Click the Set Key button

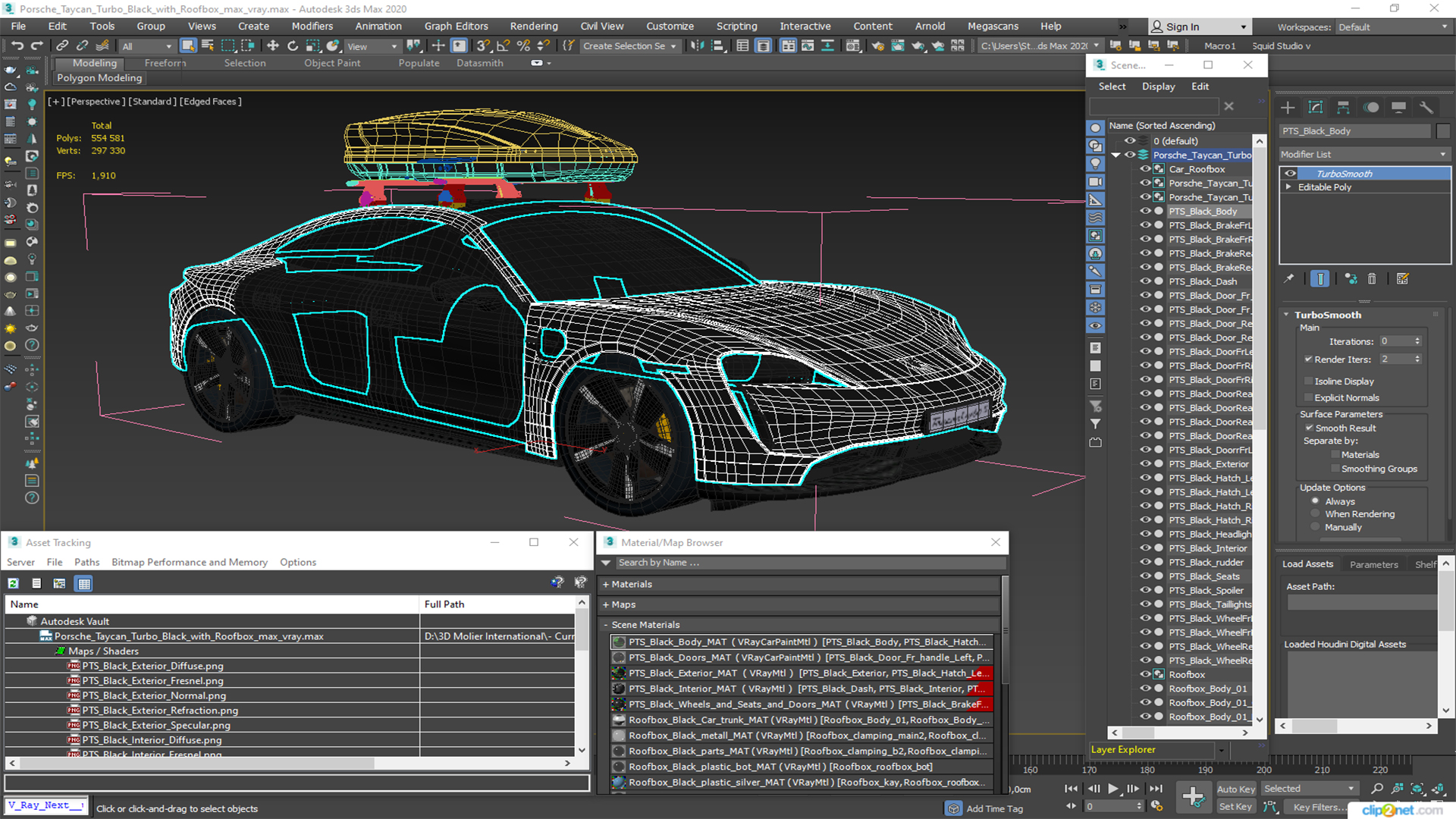(x=1236, y=807)
